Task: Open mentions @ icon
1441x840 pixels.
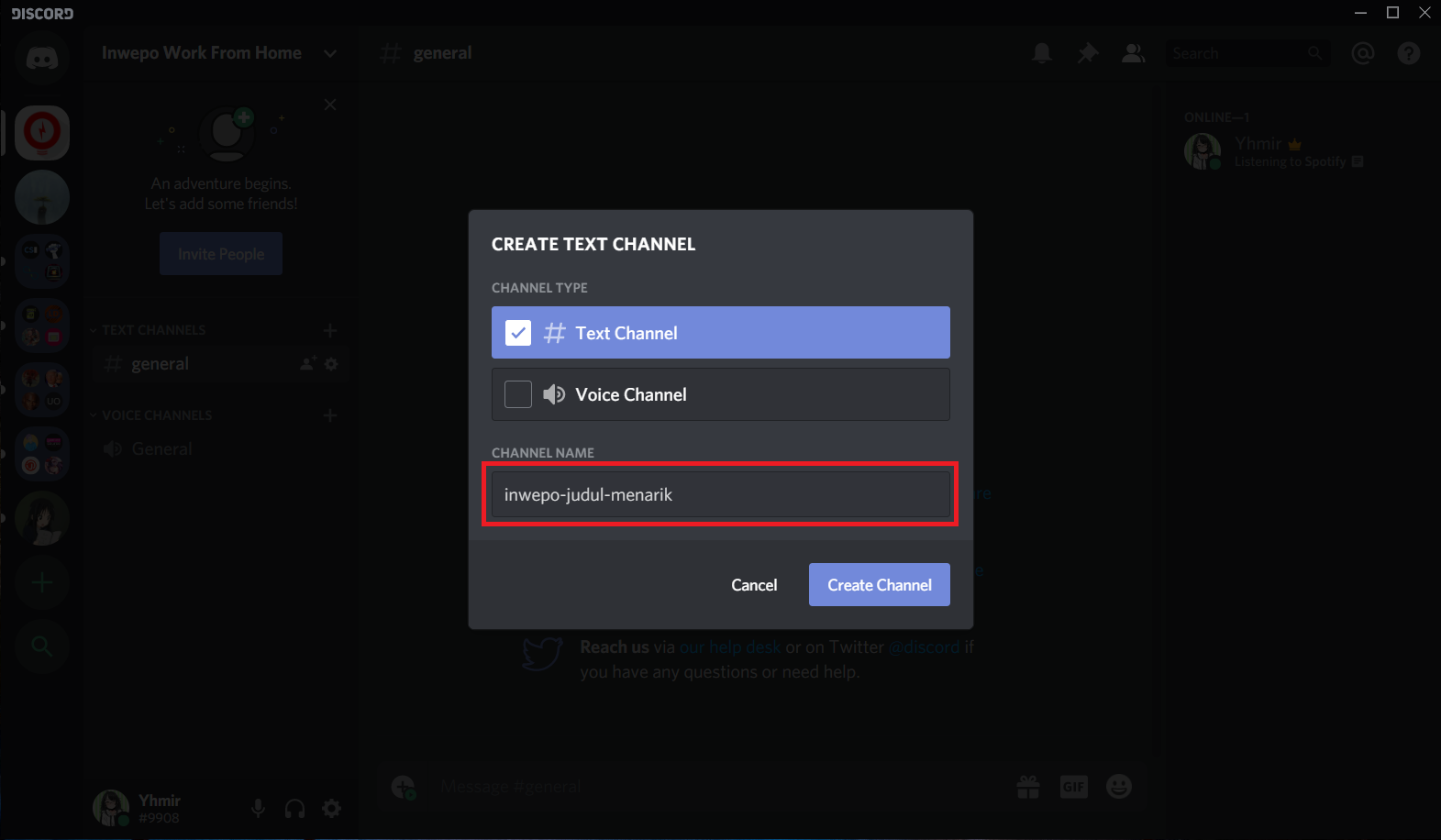Action: 1363,53
